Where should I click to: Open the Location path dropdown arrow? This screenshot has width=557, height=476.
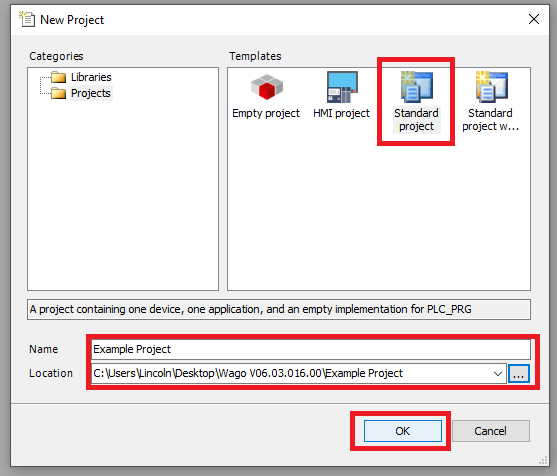coord(498,374)
